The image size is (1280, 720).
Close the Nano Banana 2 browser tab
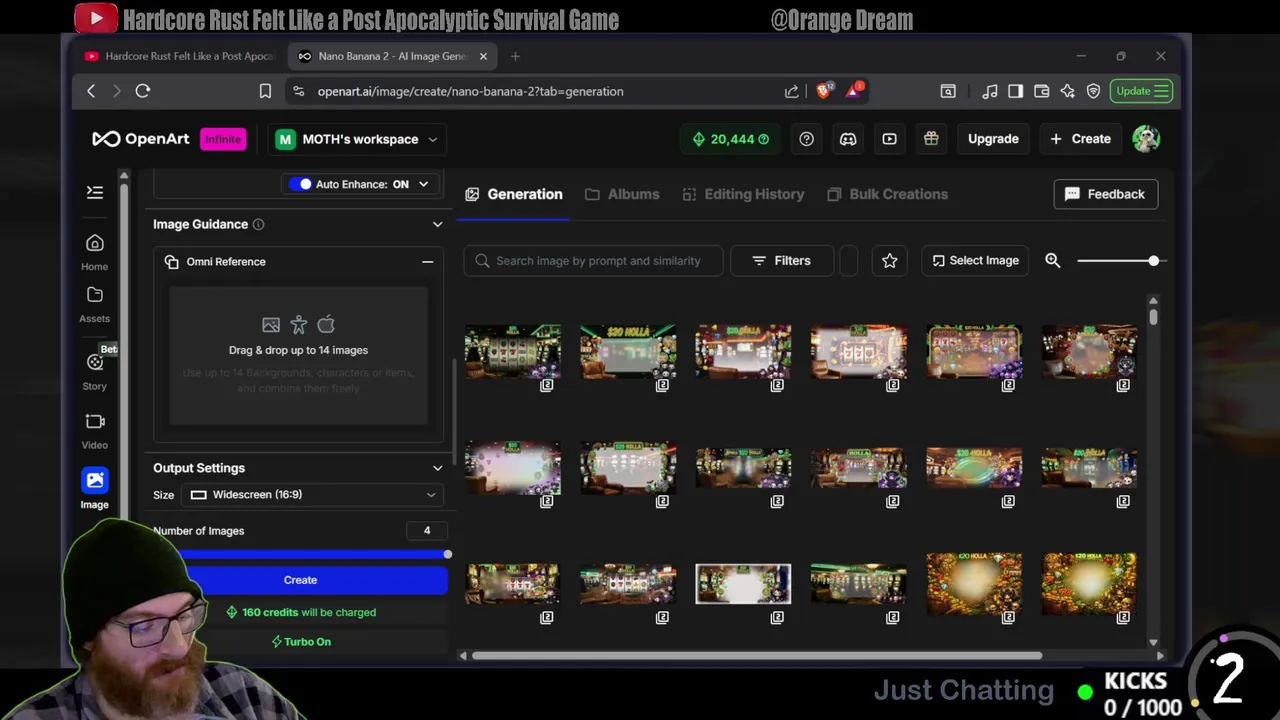click(x=483, y=56)
